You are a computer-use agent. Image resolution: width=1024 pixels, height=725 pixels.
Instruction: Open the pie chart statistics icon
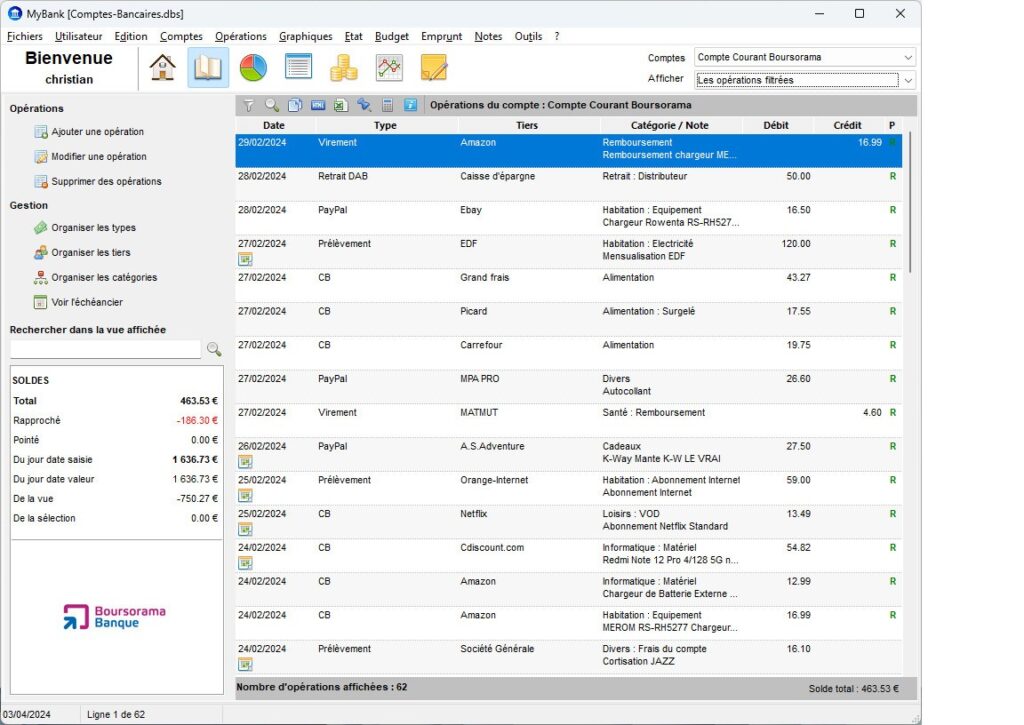[253, 67]
